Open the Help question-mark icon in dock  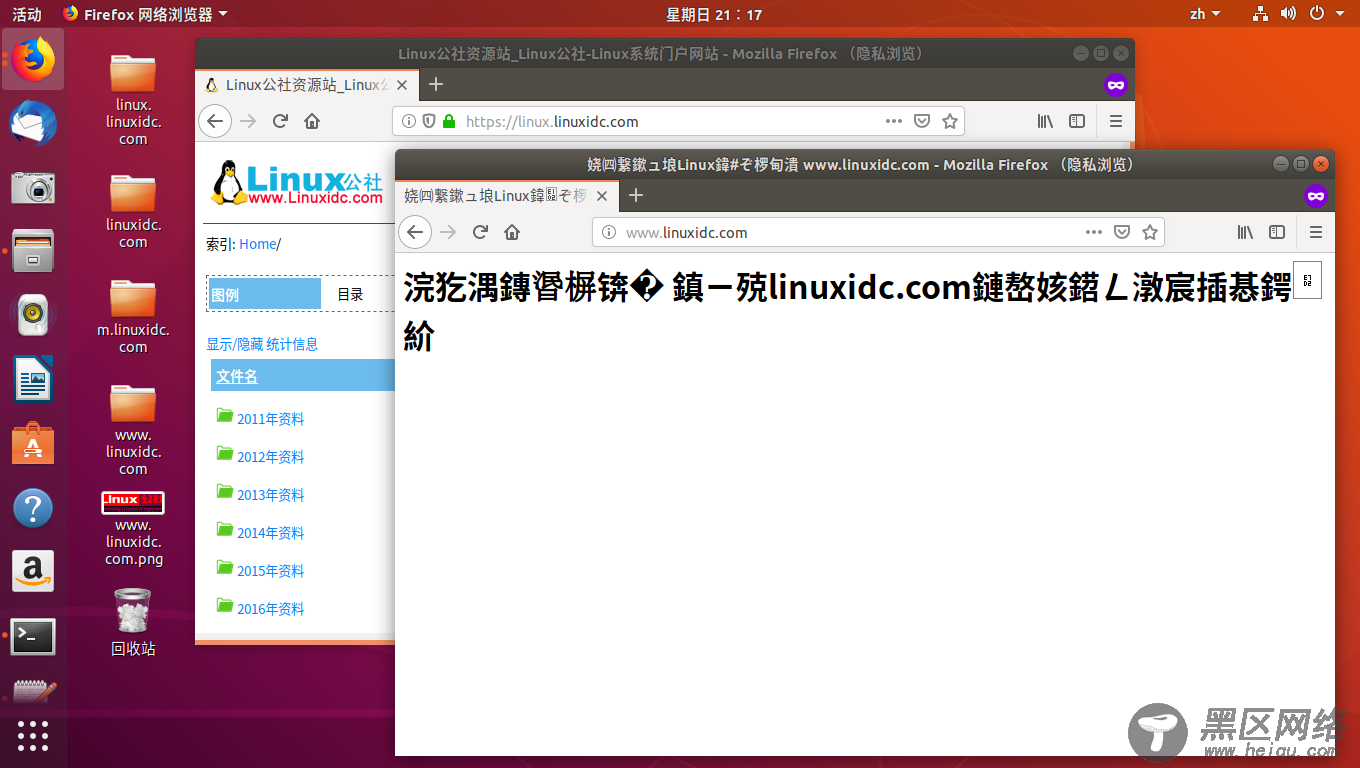click(33, 508)
